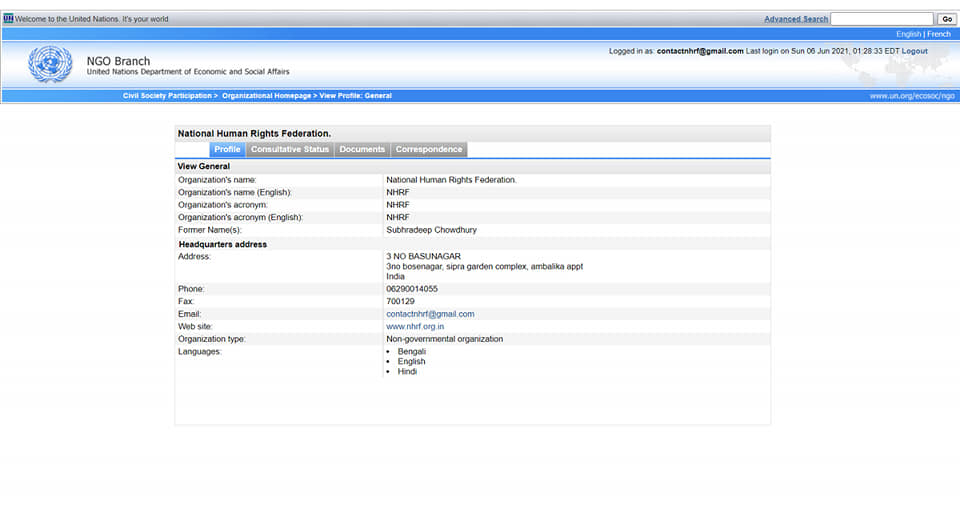Screen dimensions: 960x526
Task: Click the contactnhrf@gmail.com email link in profile
Action: (430, 314)
